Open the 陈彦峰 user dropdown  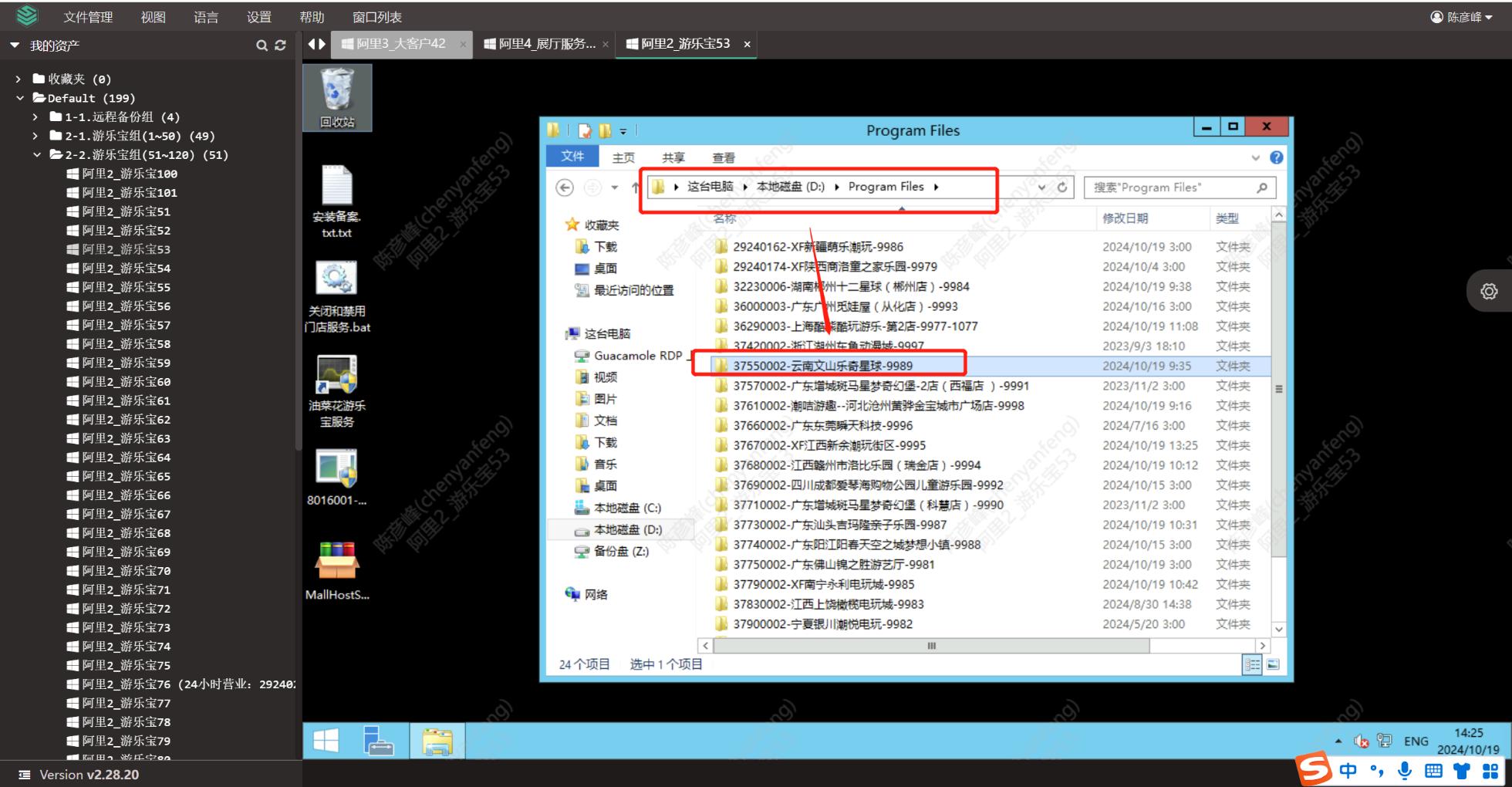click(1462, 17)
